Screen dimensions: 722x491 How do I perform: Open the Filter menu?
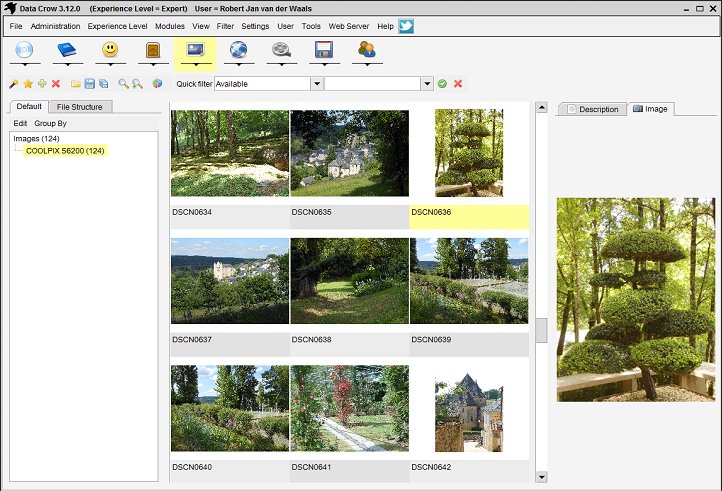[x=225, y=26]
